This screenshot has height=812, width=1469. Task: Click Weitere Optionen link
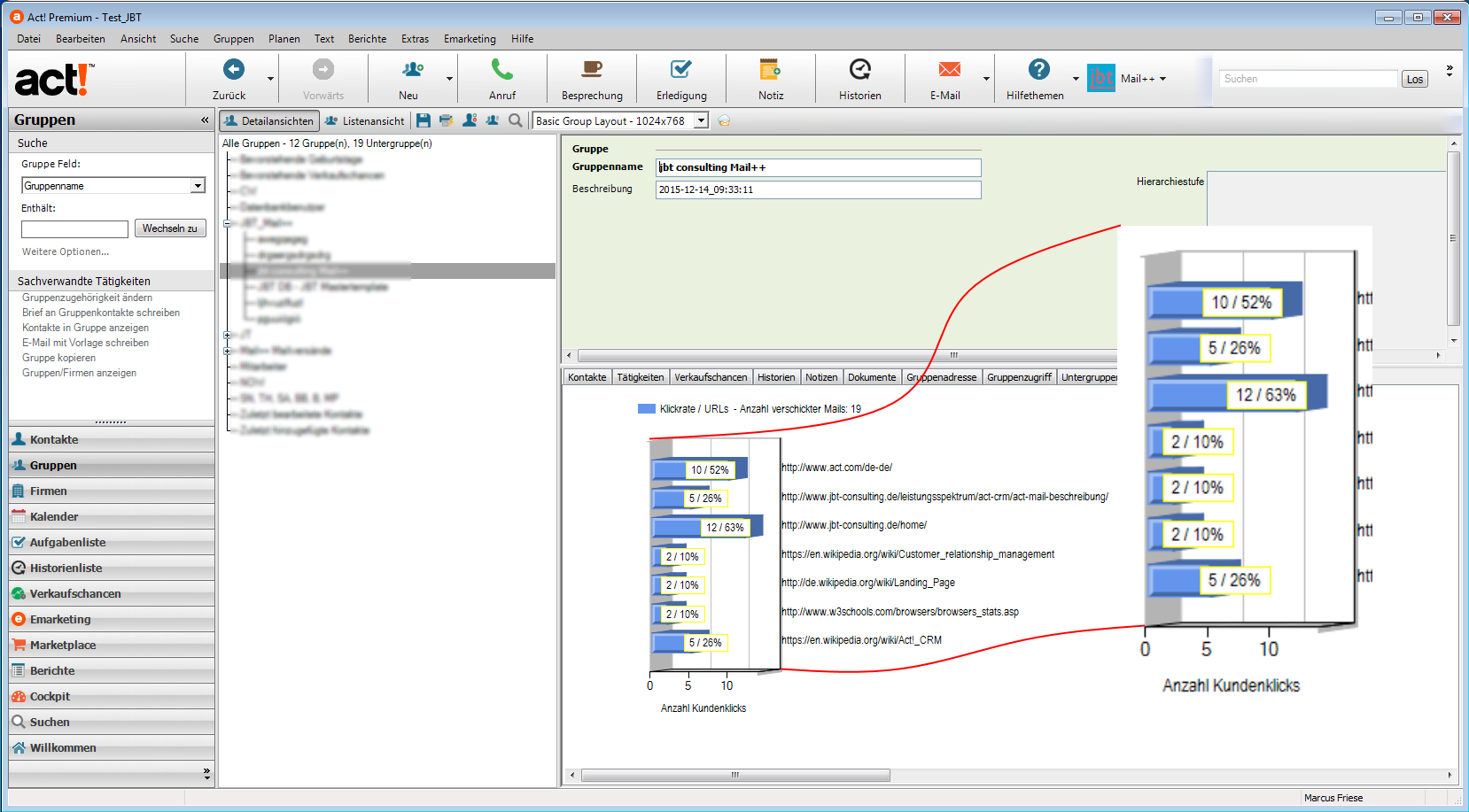(x=66, y=251)
